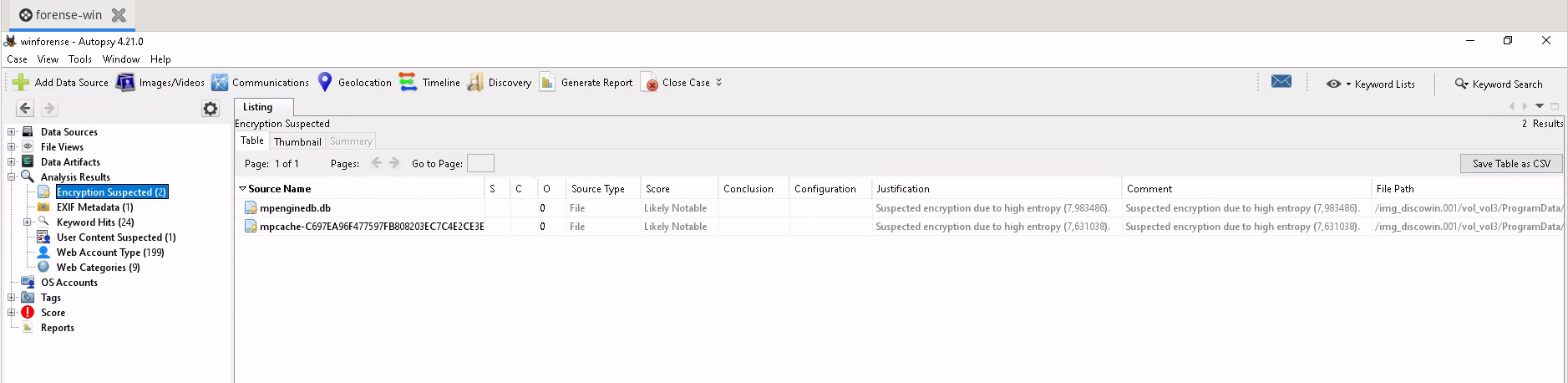The image size is (1568, 383).
Task: Open the Tools menu
Action: (x=80, y=59)
